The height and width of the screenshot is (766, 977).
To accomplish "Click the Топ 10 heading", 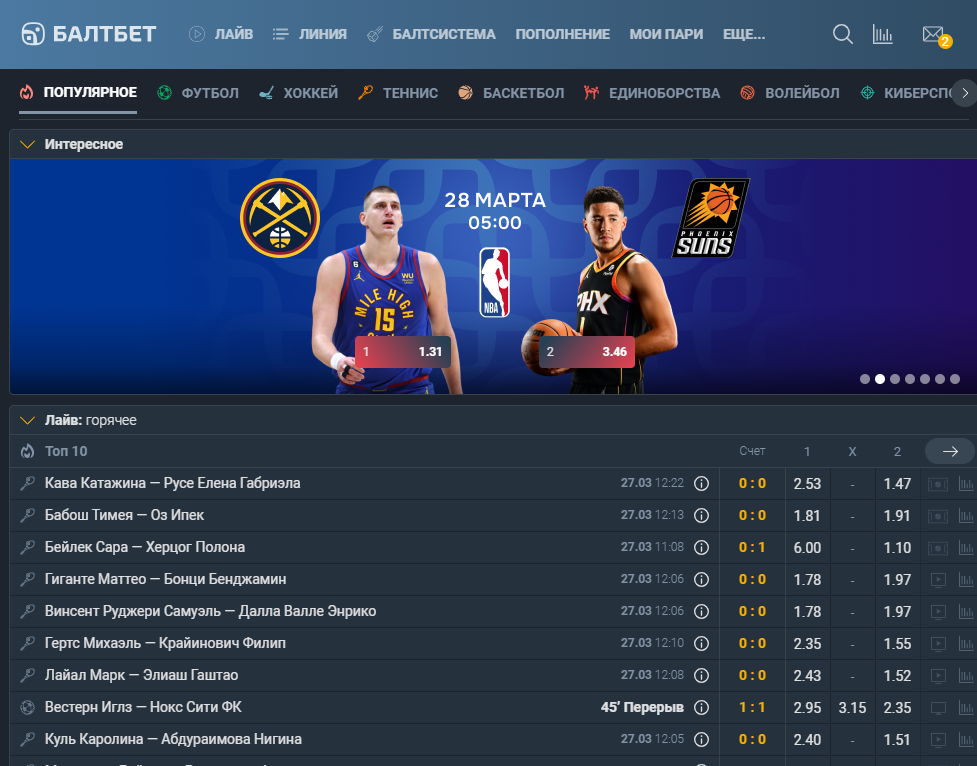I will point(66,451).
